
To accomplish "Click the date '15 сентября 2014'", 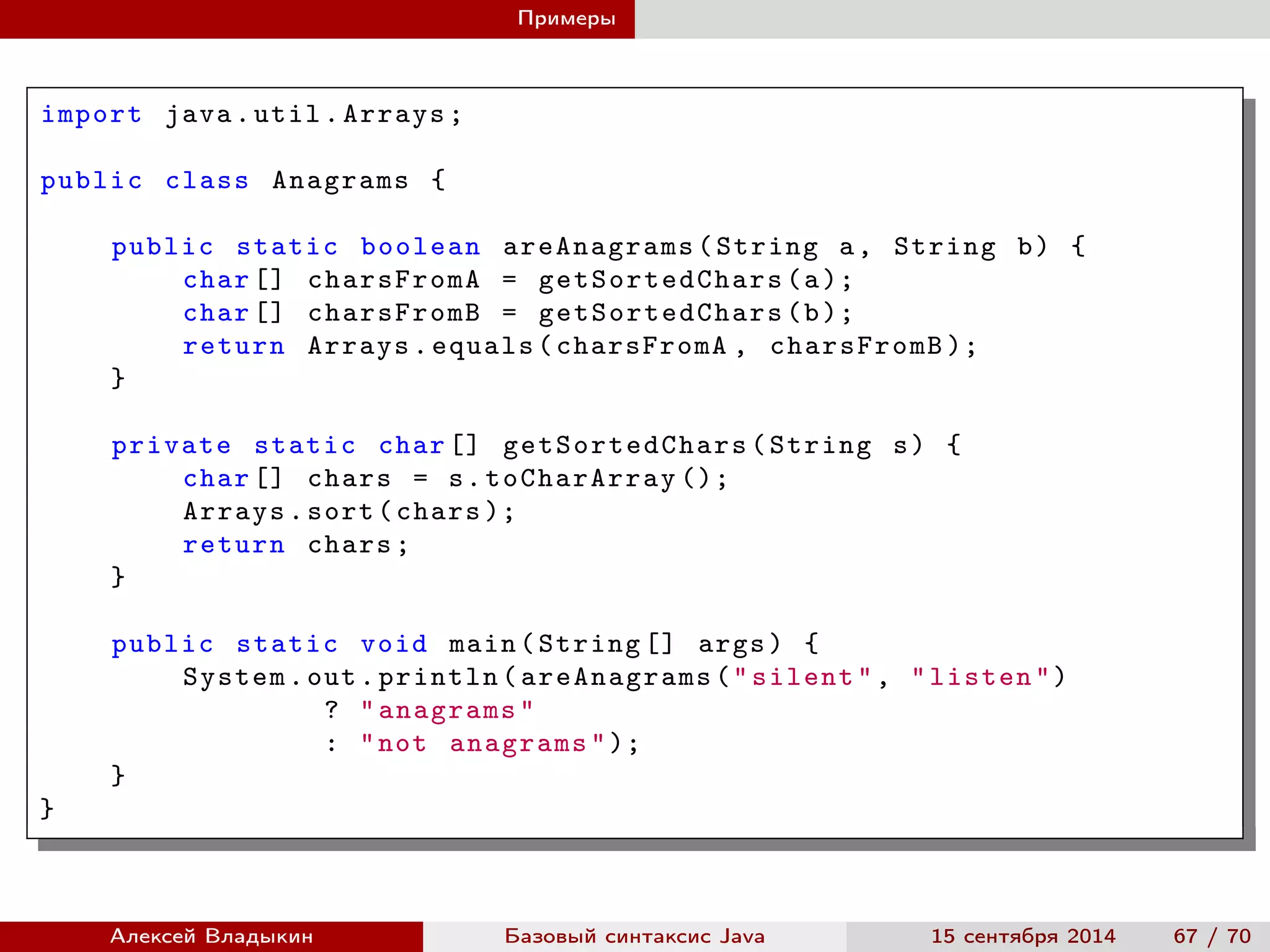I will (x=1023, y=936).
